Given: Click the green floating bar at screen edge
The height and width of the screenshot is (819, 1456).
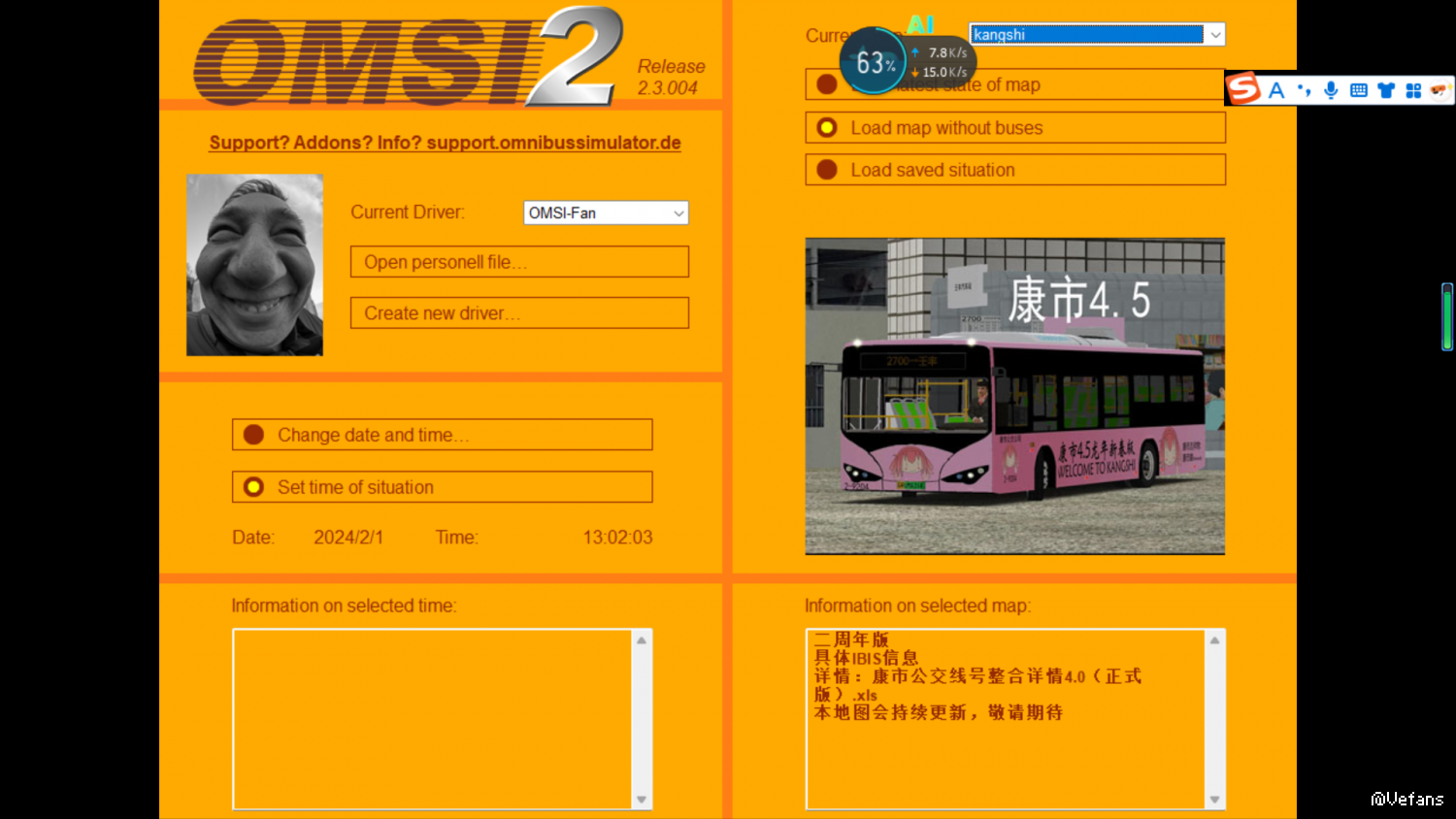Looking at the screenshot, I should [x=1447, y=316].
